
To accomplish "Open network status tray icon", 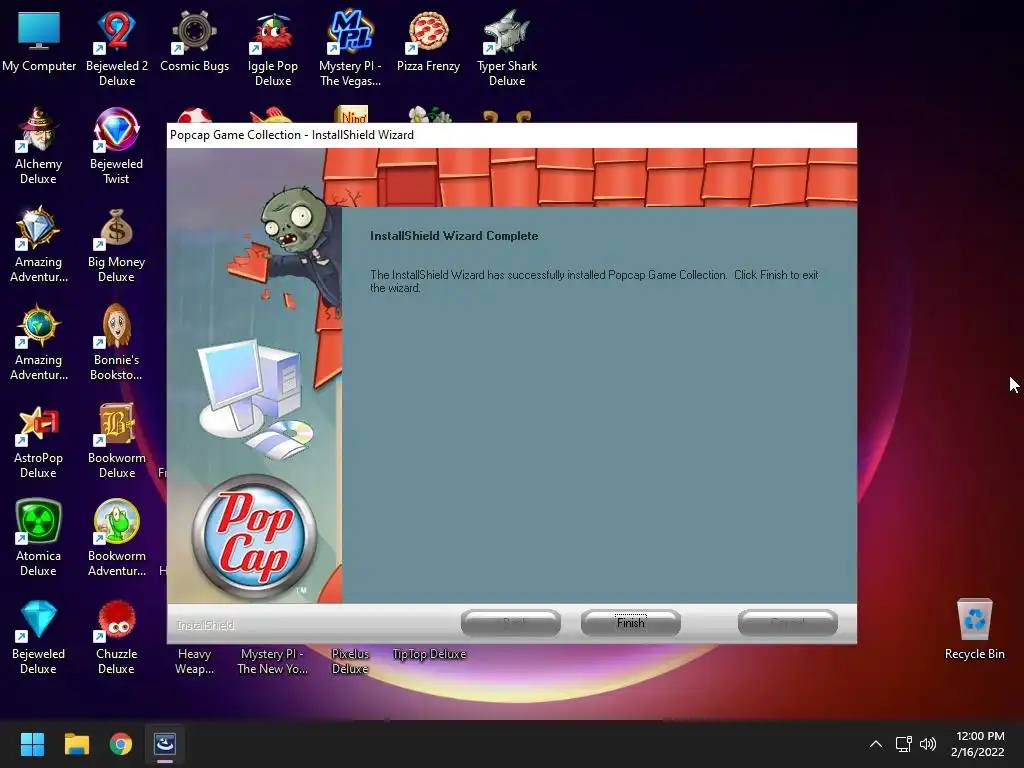I will (904, 744).
